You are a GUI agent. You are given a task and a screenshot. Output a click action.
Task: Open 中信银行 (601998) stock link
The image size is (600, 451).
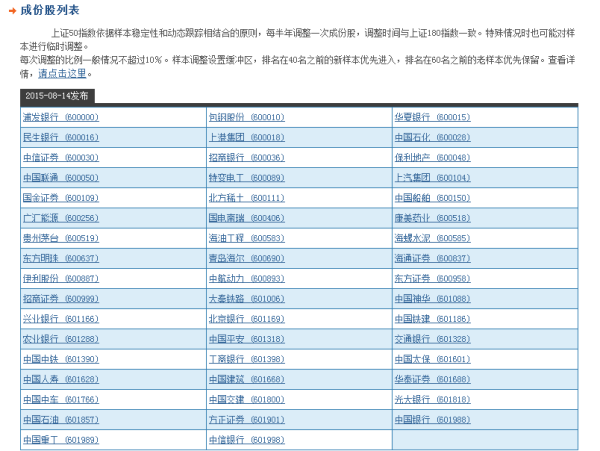(246, 440)
